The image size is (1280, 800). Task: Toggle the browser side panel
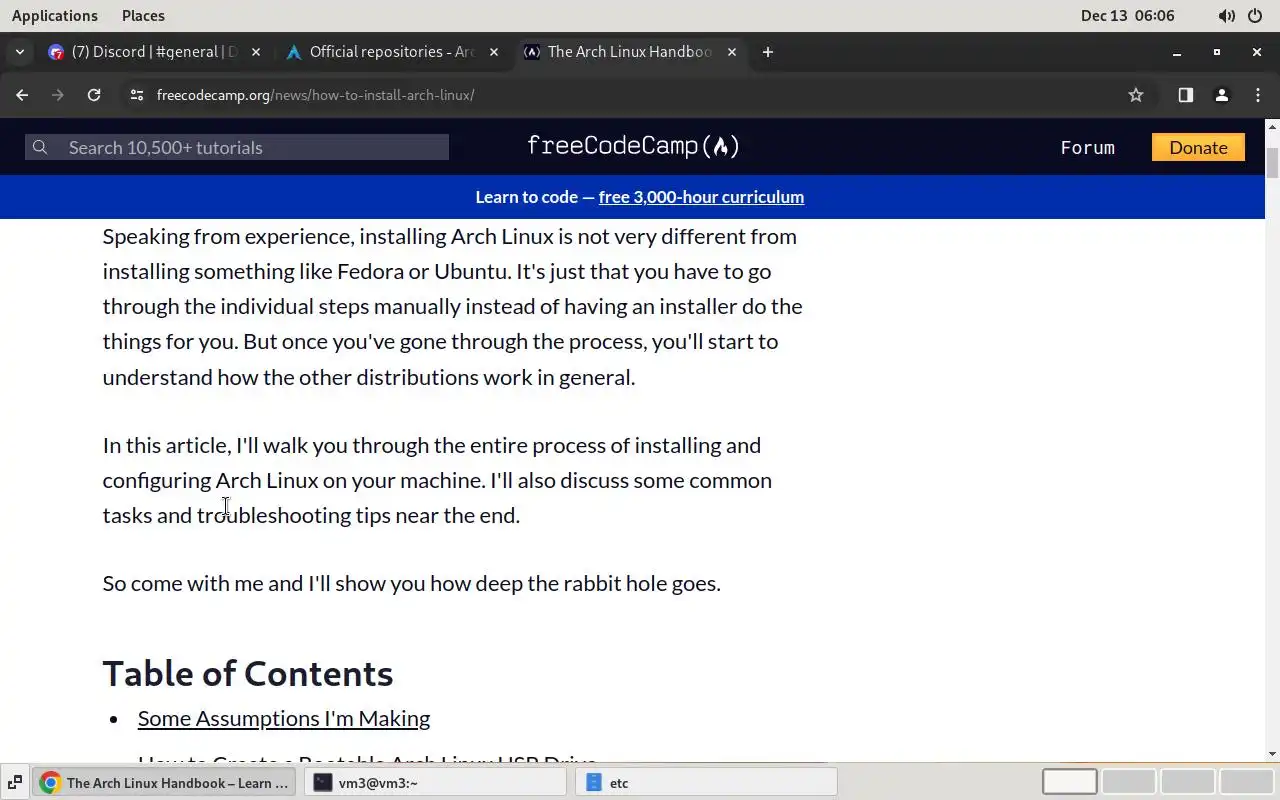pyautogui.click(x=1185, y=95)
